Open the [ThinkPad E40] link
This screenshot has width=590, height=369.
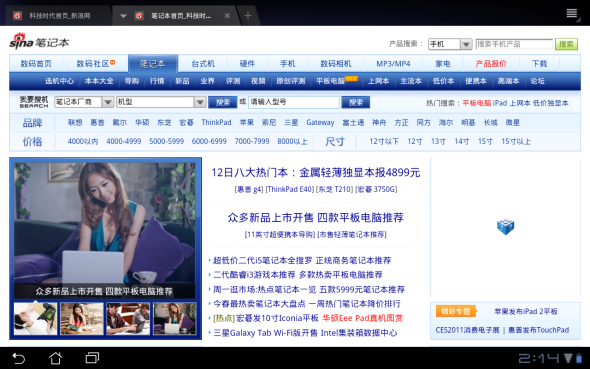pos(290,189)
